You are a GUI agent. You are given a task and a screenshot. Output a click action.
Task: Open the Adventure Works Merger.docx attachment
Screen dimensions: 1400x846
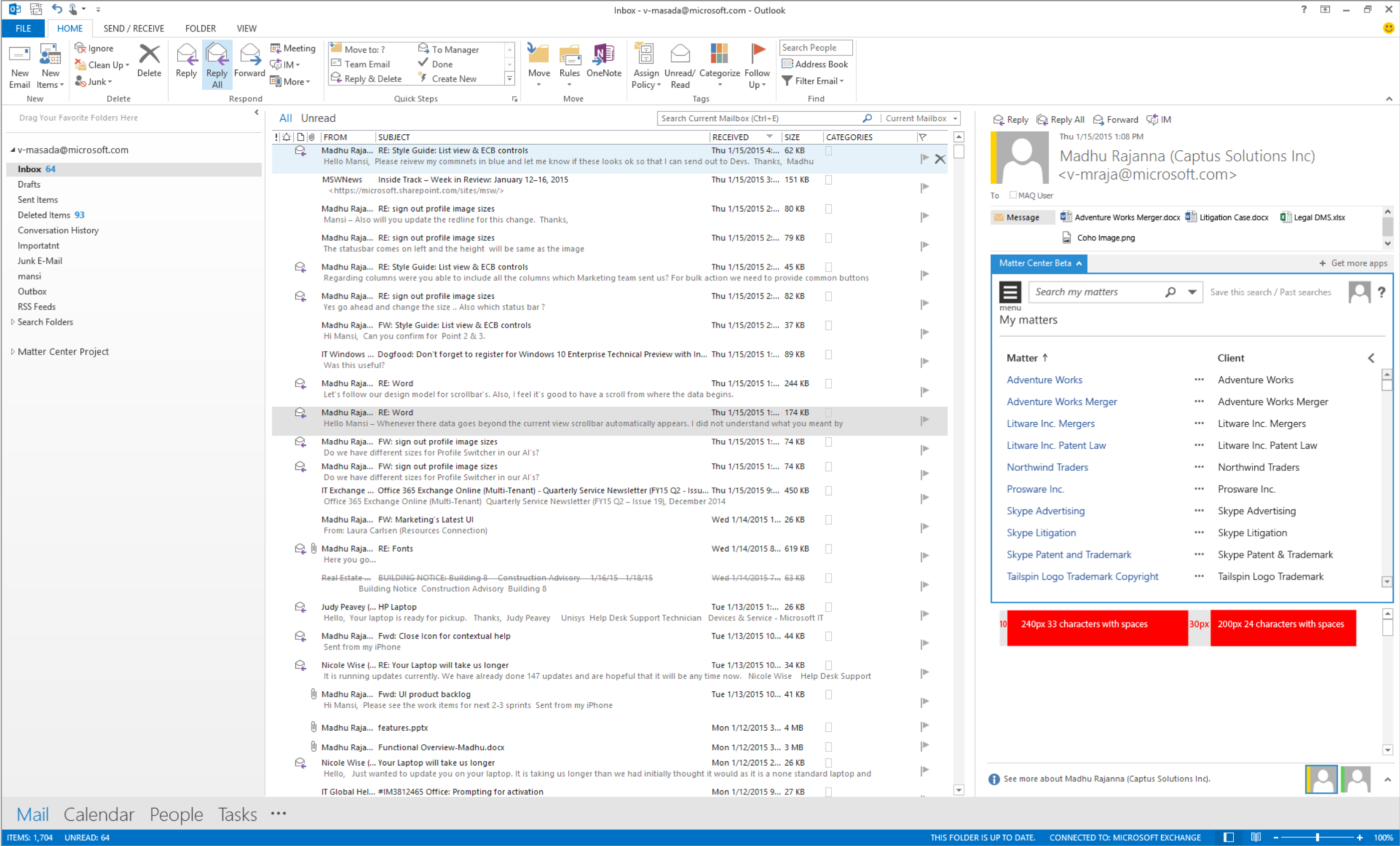pos(1120,217)
